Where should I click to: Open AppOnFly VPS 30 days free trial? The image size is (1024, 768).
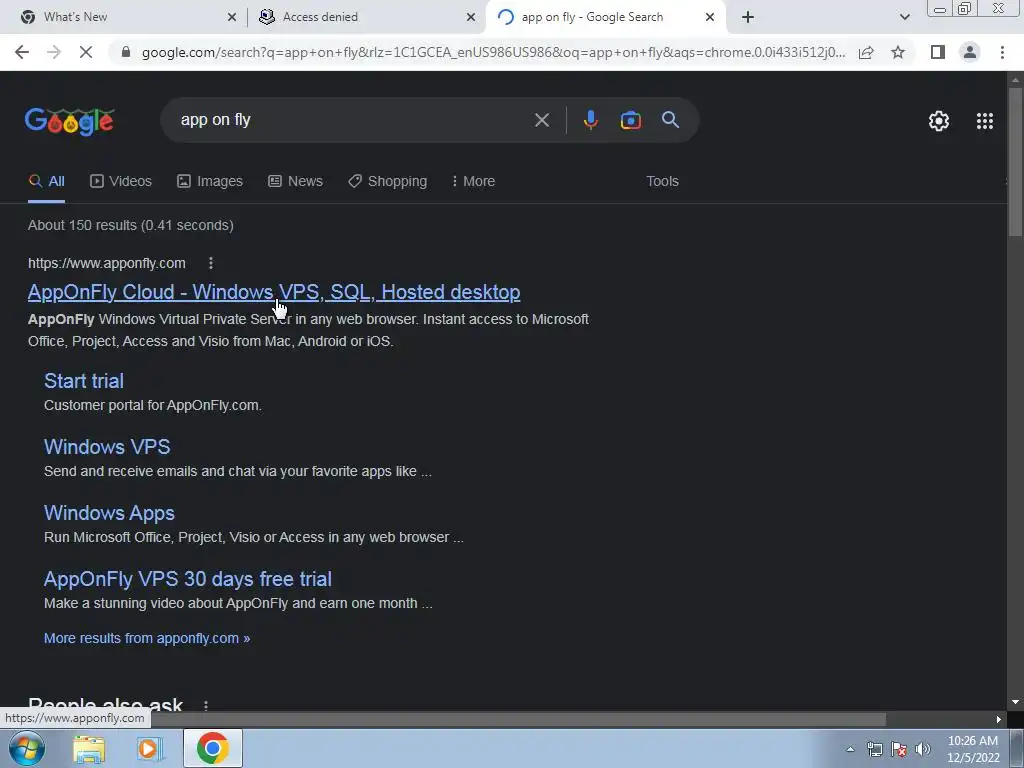coord(187,579)
